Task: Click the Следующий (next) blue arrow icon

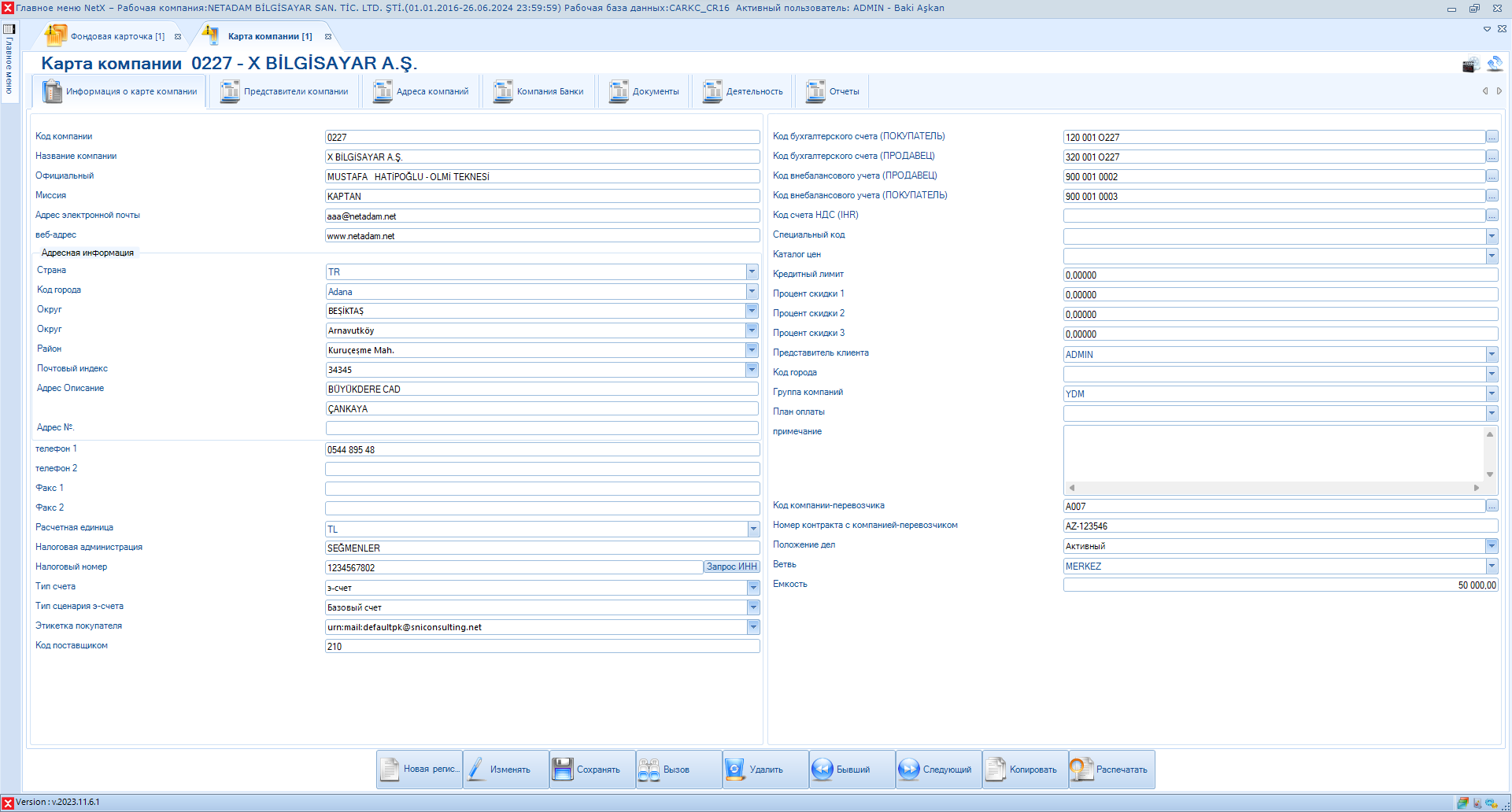Action: click(x=909, y=770)
